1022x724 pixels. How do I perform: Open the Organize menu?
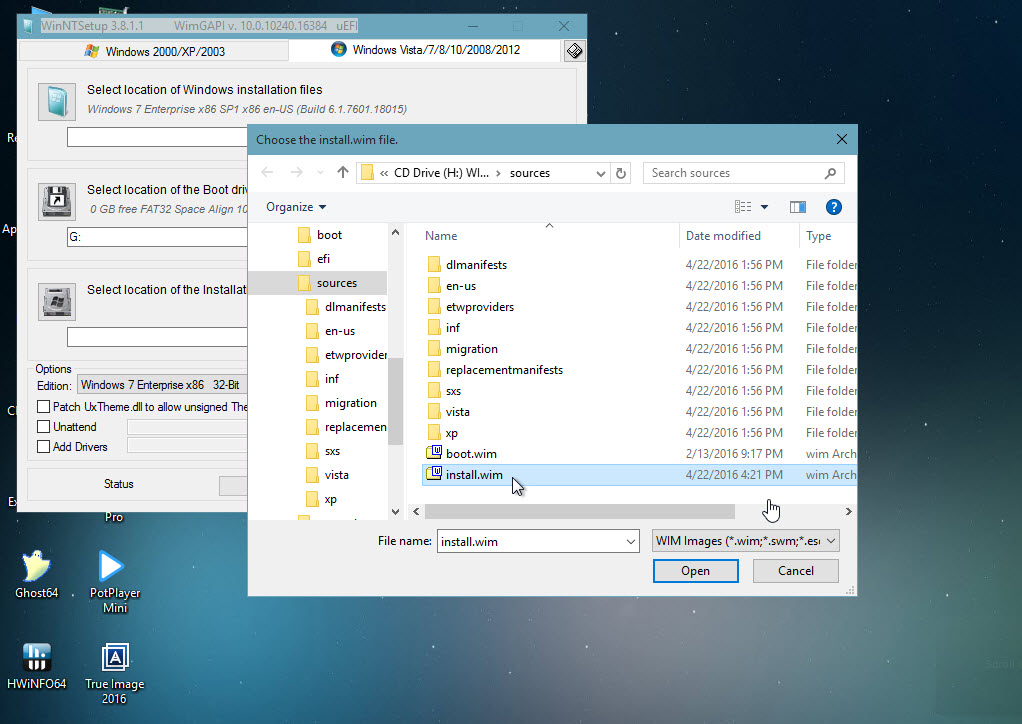[x=295, y=206]
